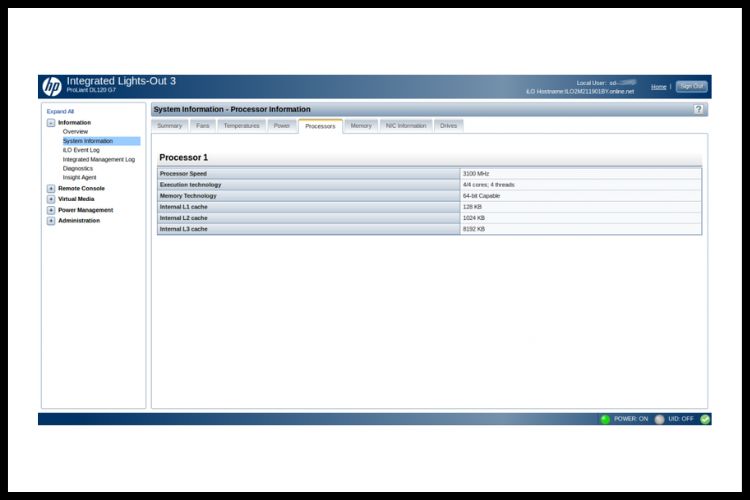Click the 8192 KB cache value

(x=474, y=229)
